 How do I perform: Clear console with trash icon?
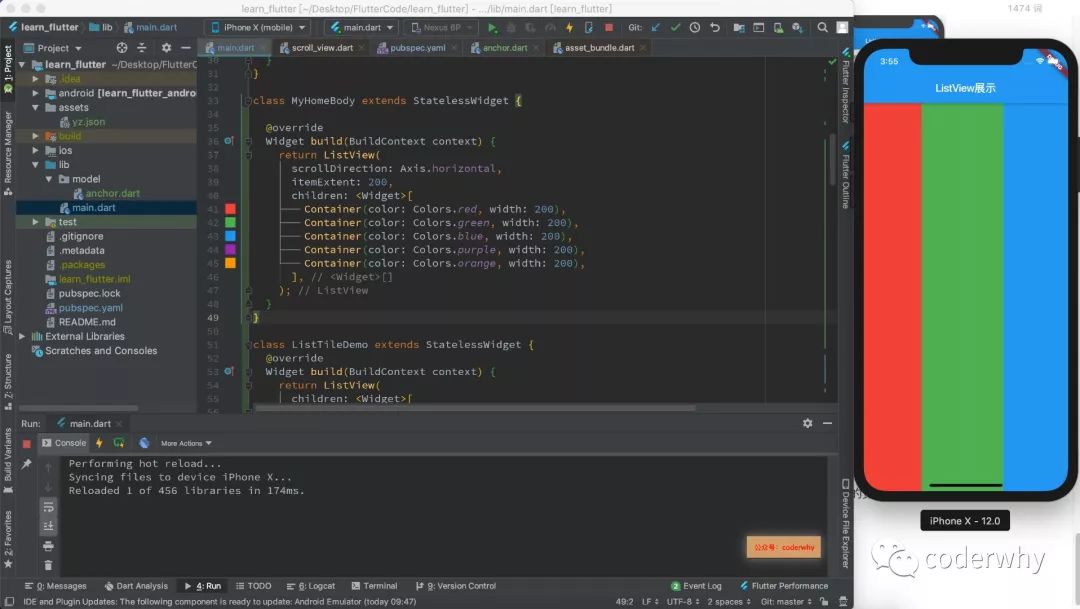48,566
